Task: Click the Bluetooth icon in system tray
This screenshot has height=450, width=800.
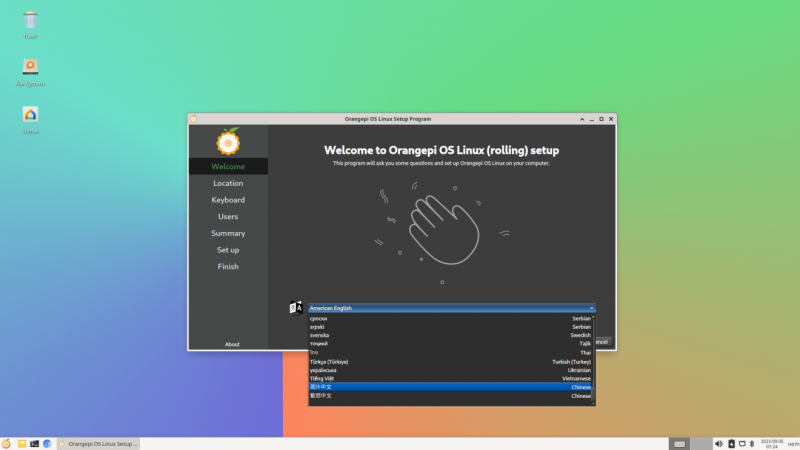Action: tap(752, 444)
